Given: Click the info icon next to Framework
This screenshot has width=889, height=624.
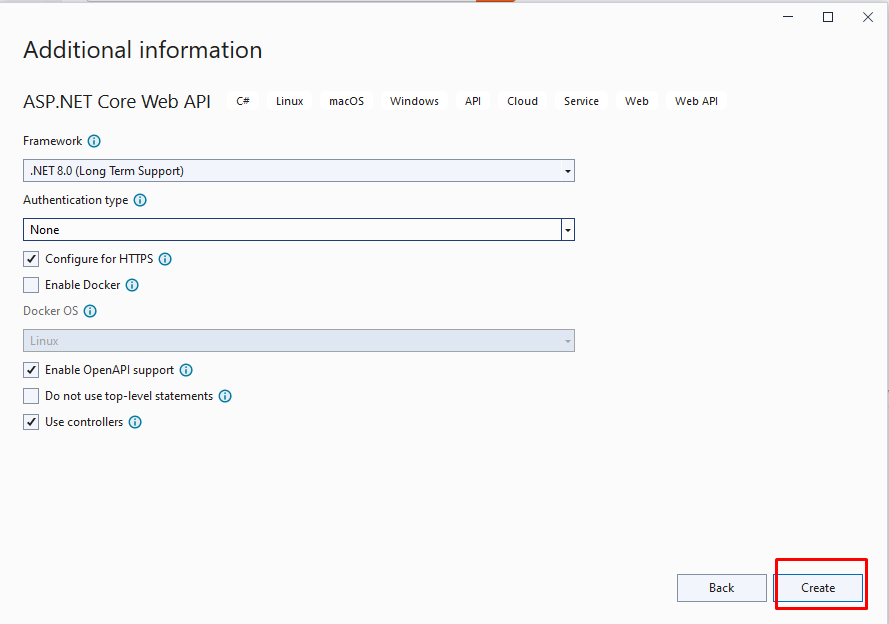Looking at the screenshot, I should [x=94, y=142].
